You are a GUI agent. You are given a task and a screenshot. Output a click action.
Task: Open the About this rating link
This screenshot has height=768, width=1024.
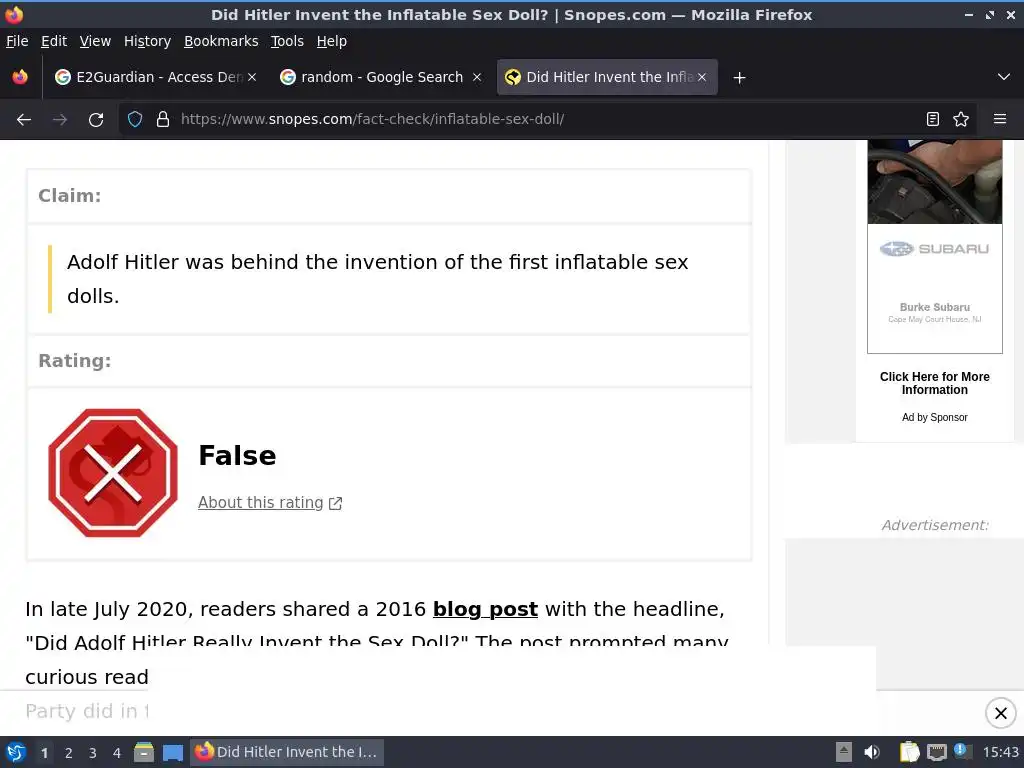(261, 502)
